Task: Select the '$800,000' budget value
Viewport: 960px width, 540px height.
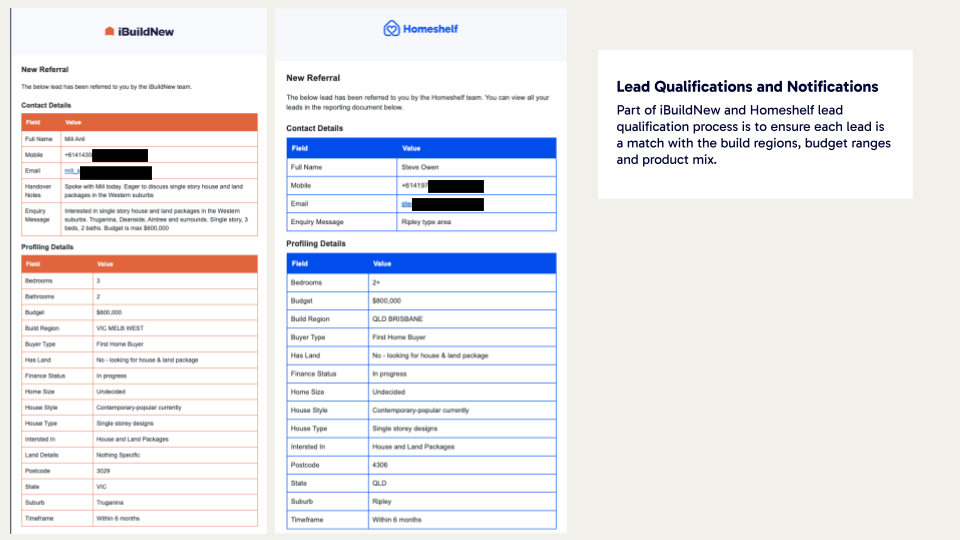Action: [x=386, y=301]
